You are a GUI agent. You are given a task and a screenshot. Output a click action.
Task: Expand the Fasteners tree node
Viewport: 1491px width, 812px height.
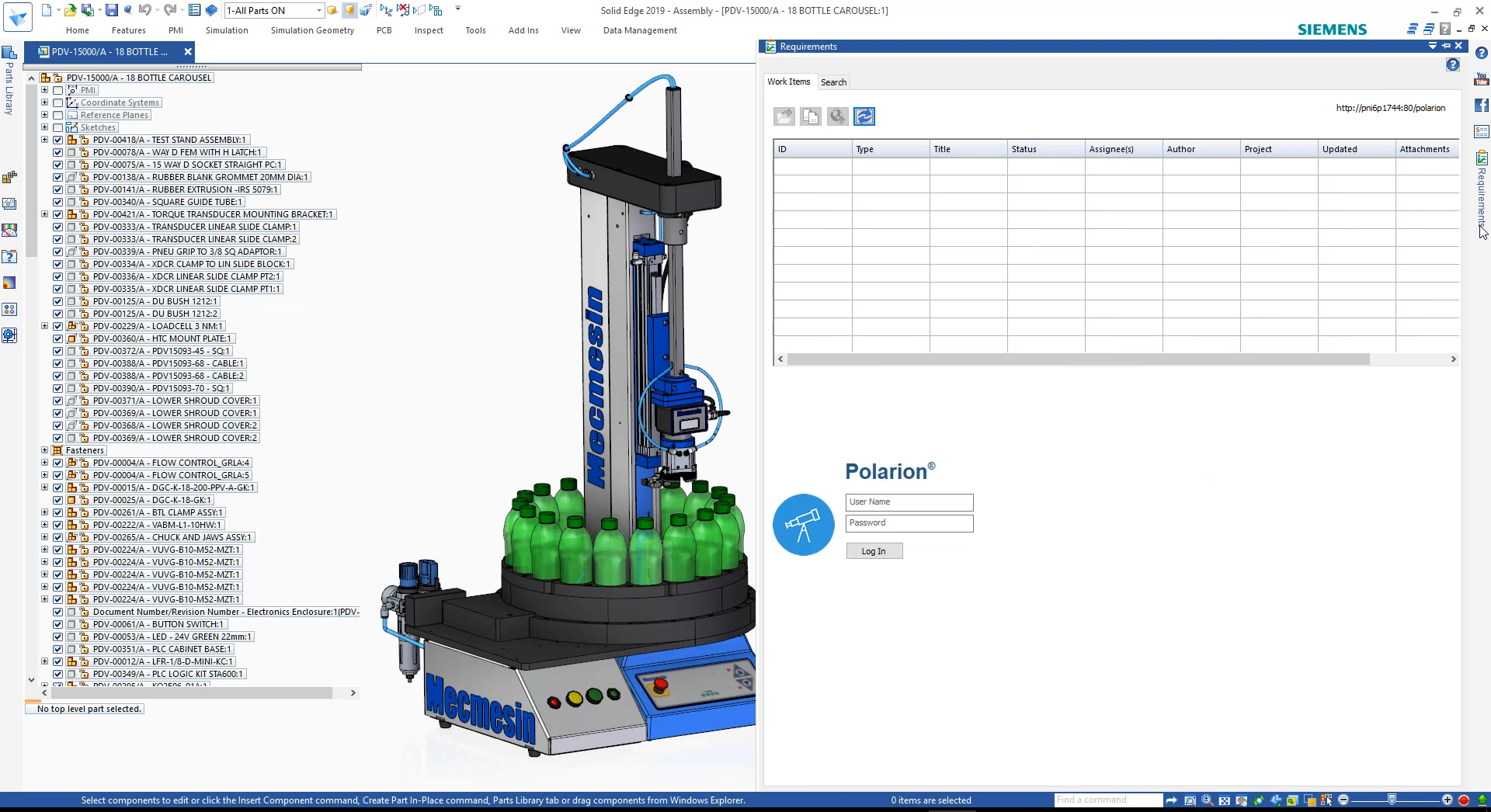[44, 450]
